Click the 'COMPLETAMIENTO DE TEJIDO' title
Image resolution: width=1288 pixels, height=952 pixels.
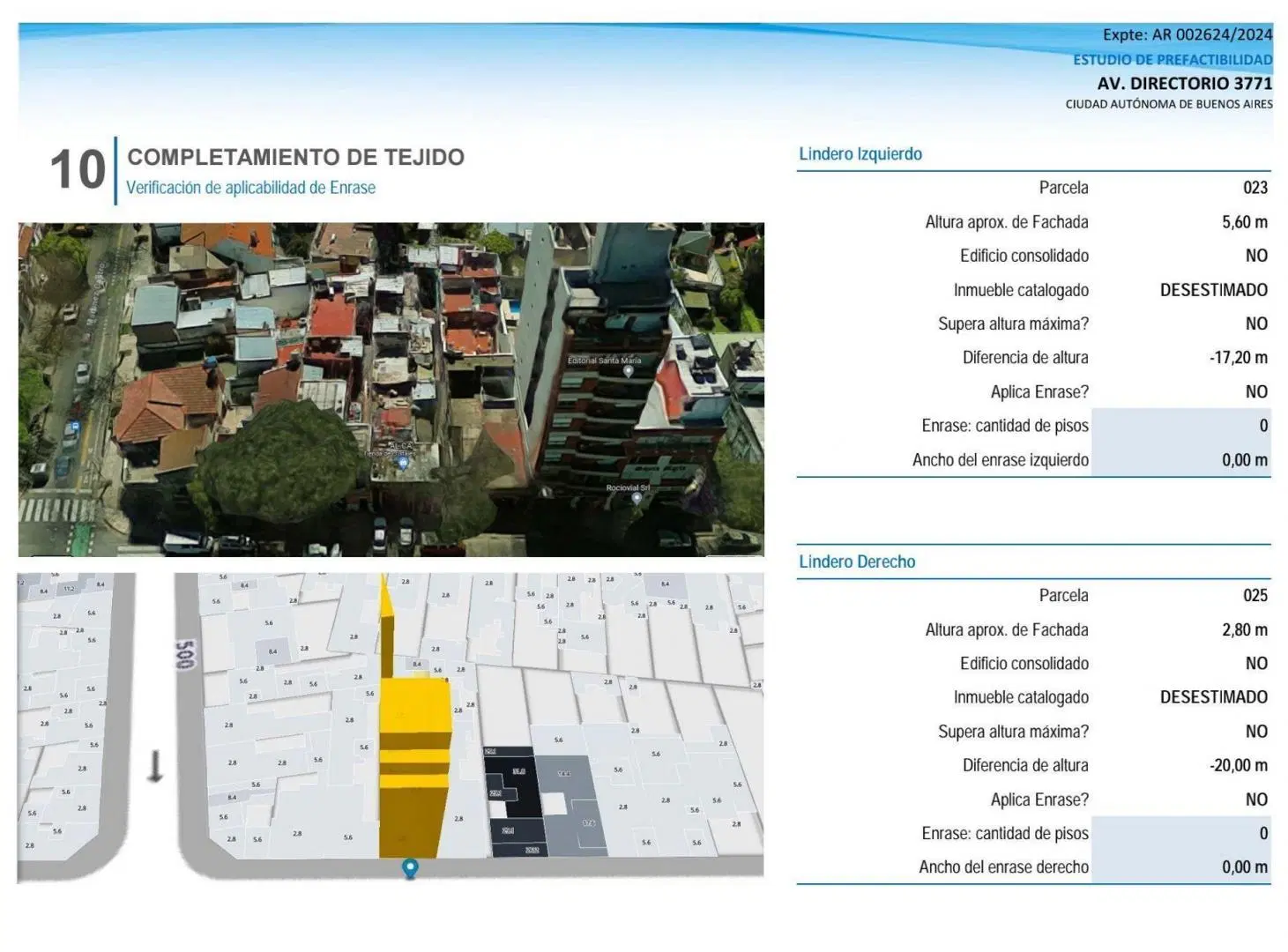(296, 157)
